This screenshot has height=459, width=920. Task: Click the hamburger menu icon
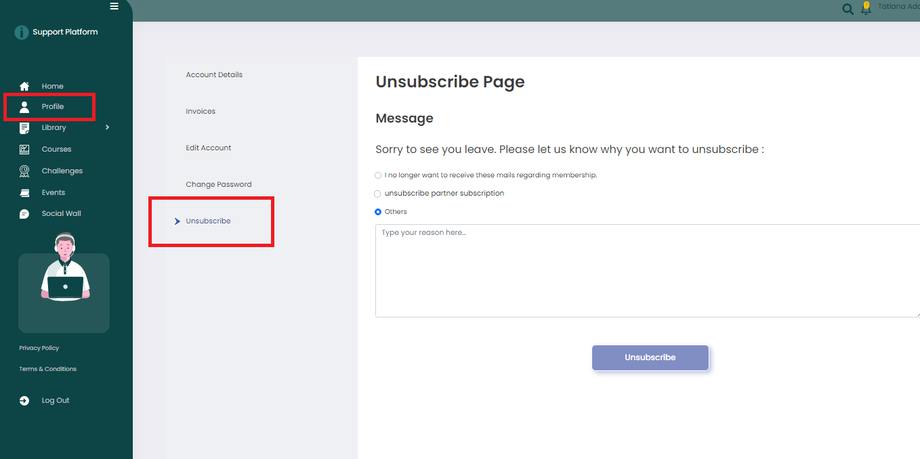pos(114,6)
